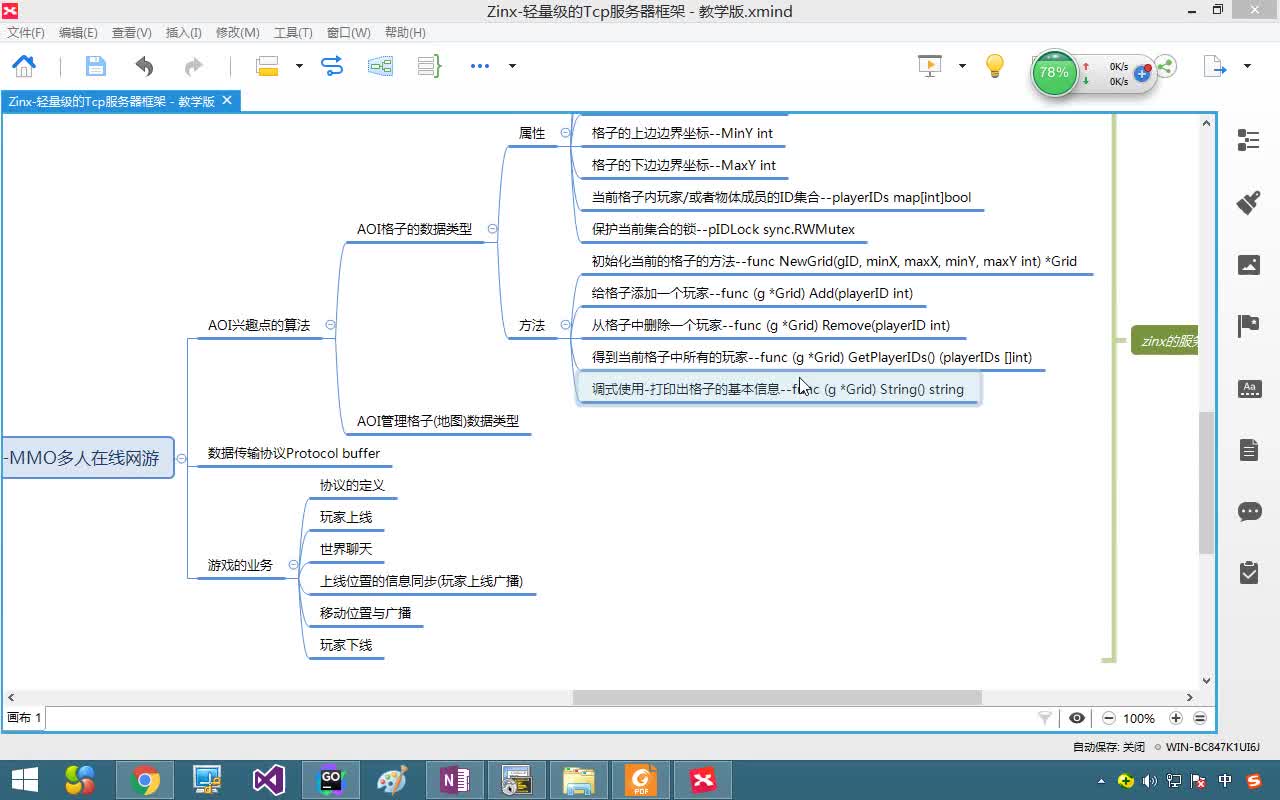Add a summary bracket with the summary icon
The width and height of the screenshot is (1280, 800).
[x=429, y=66]
